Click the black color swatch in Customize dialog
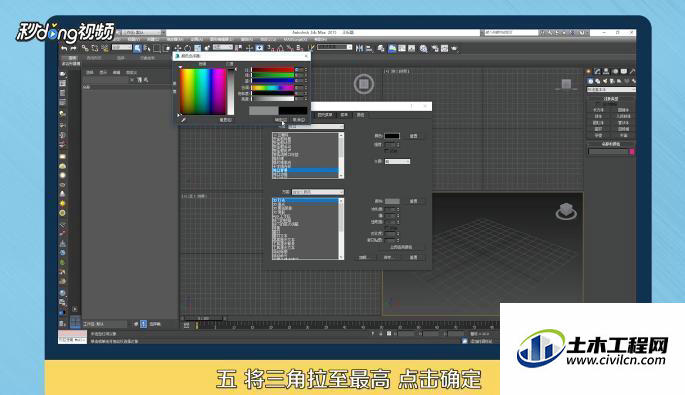Screen dimensions: 685x395 [392, 136]
